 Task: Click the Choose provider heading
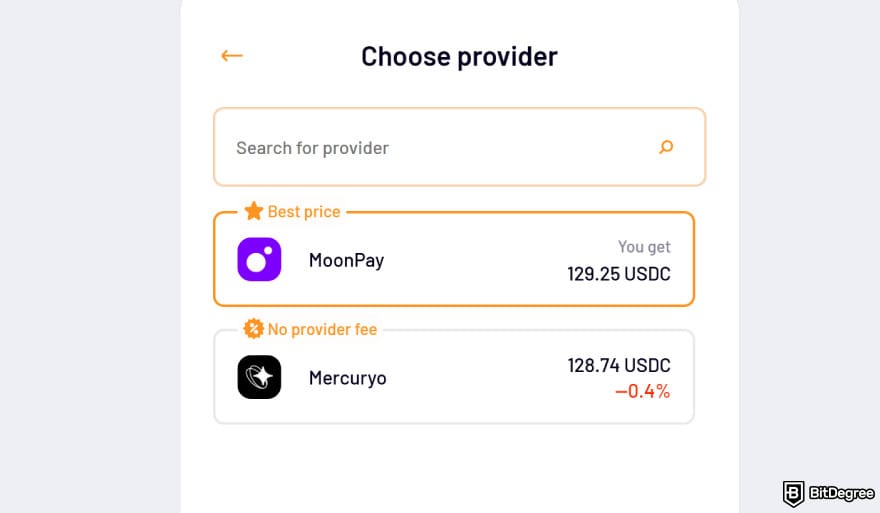click(459, 56)
